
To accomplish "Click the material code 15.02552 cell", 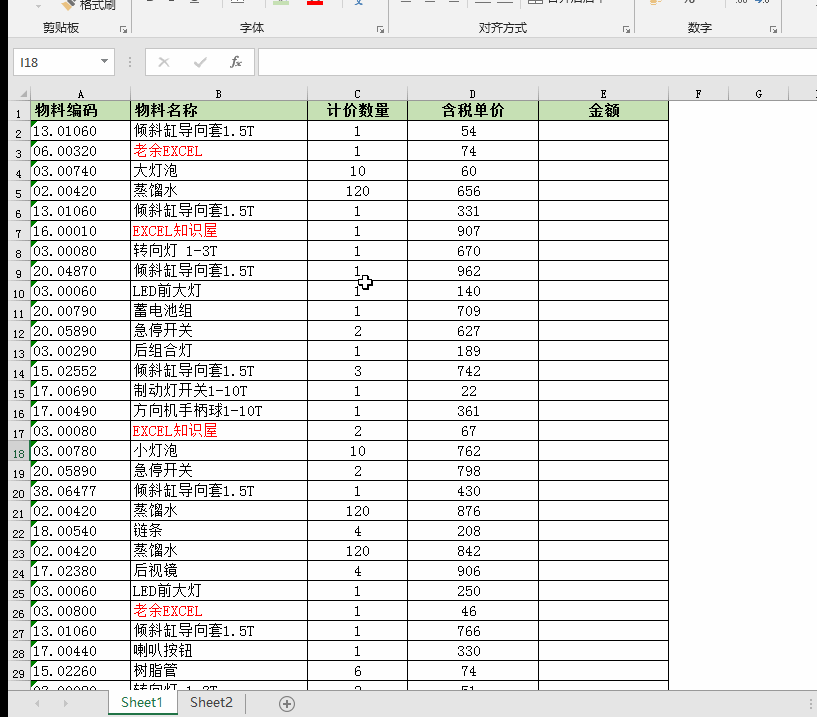I will pyautogui.click(x=80, y=371).
